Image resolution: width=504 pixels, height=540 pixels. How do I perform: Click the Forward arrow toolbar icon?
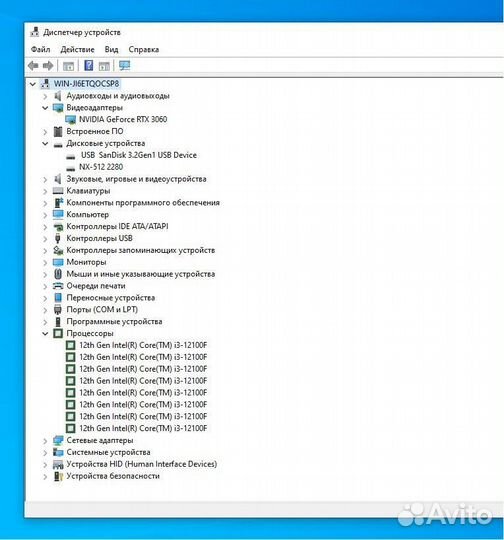48,65
